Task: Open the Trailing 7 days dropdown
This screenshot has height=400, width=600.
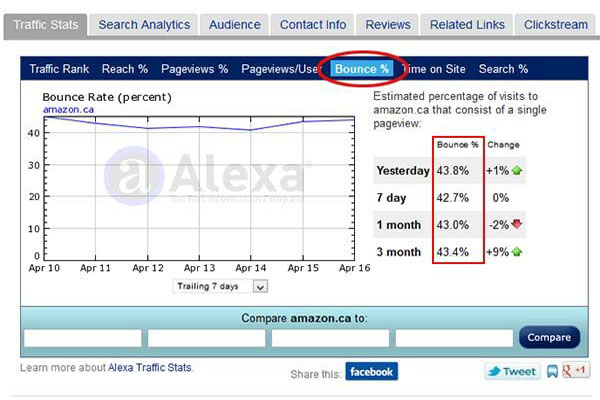Action: tap(220, 286)
